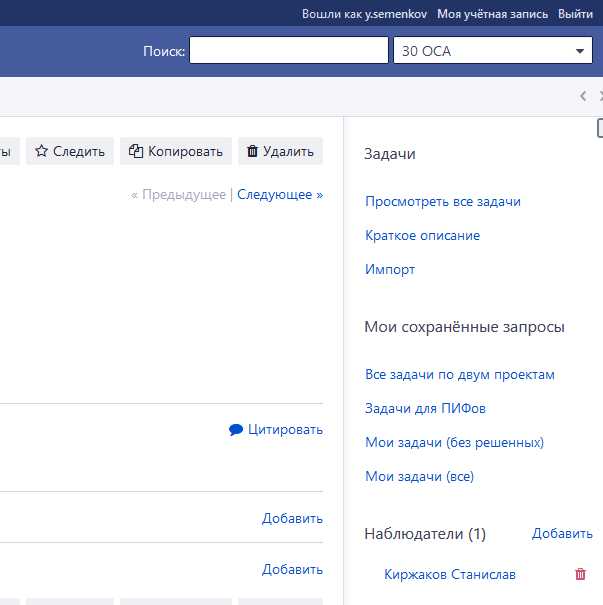Open Просмотреть все задачи in the sidebar
Viewport: 603px width, 605px height.
[x=443, y=201]
